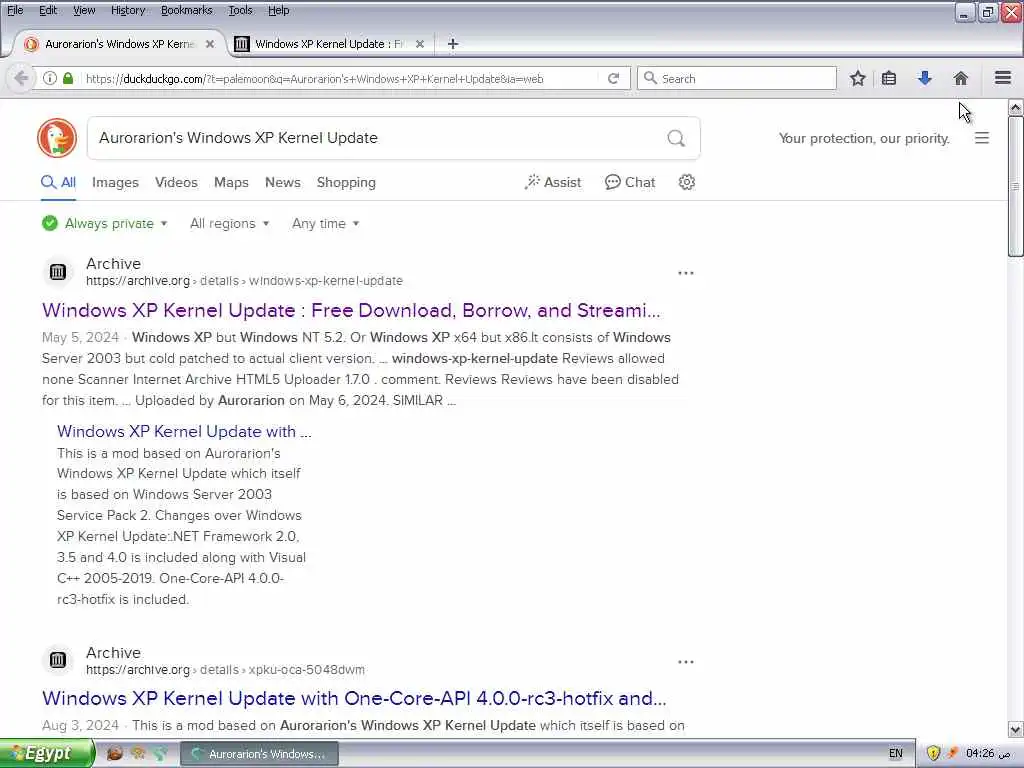This screenshot has height=768, width=1024.
Task: Click the Assist wand button
Action: tap(552, 182)
